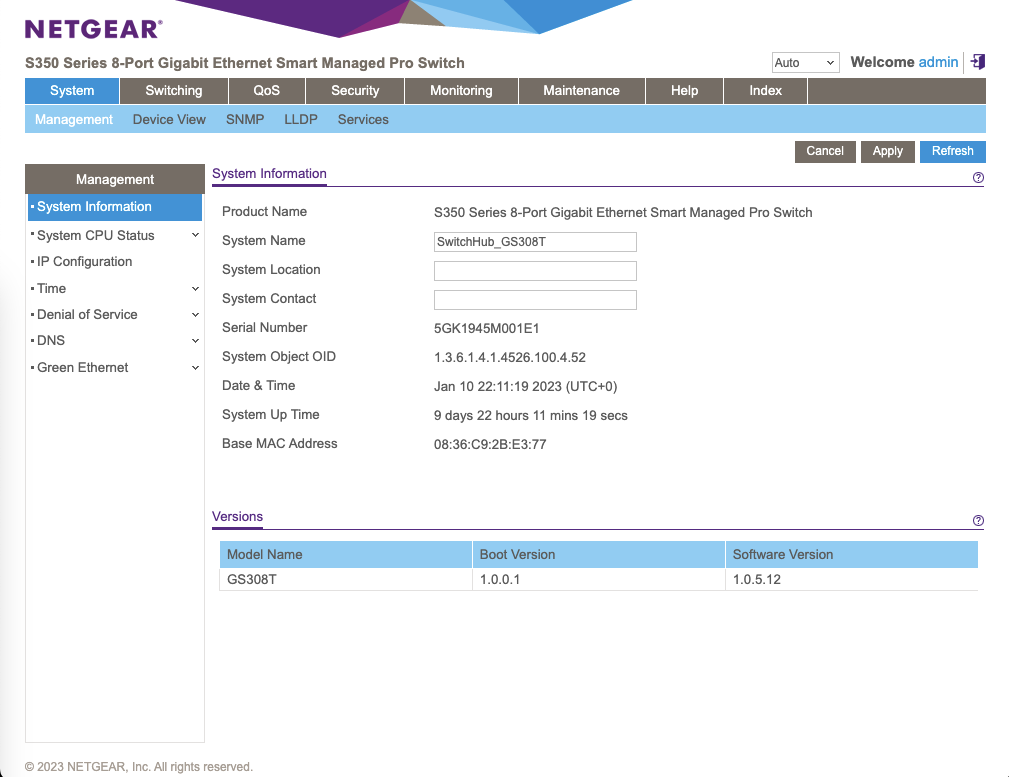Expand the Time menu chevron

coord(195,289)
